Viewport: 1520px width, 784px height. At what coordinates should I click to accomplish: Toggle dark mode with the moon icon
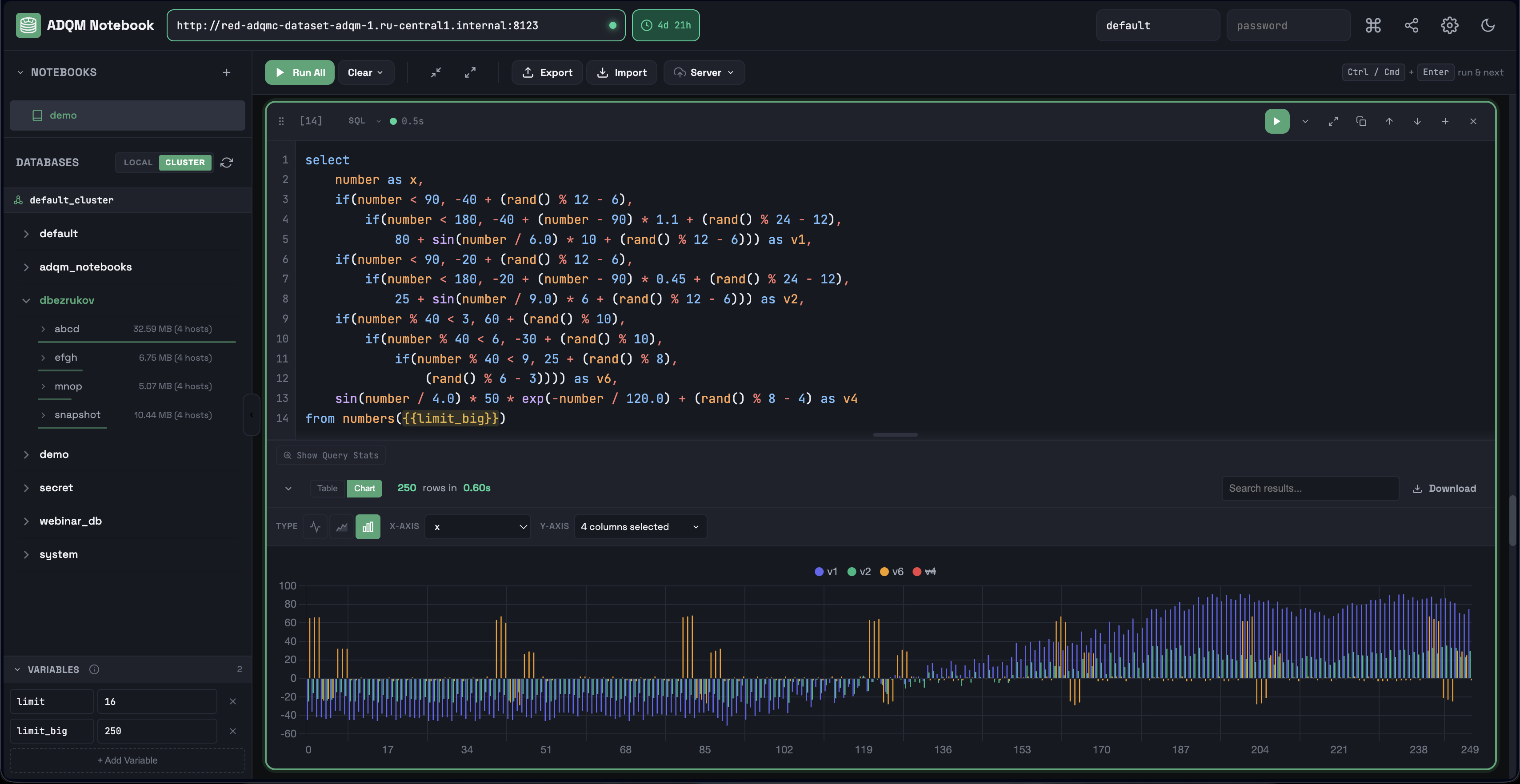point(1488,25)
